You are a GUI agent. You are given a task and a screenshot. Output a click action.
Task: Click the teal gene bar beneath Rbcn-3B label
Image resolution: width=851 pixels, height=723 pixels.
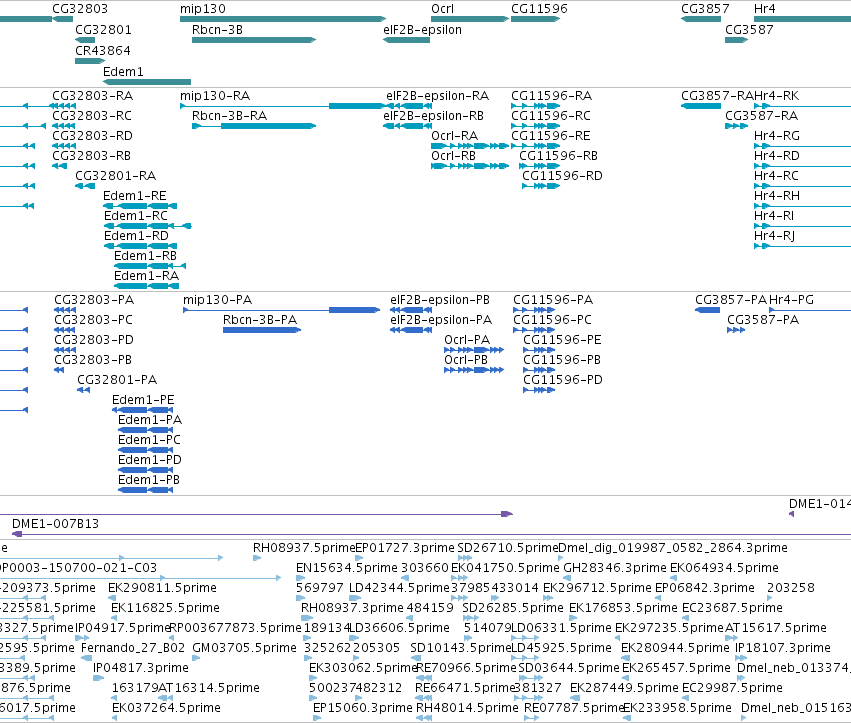(x=254, y=40)
